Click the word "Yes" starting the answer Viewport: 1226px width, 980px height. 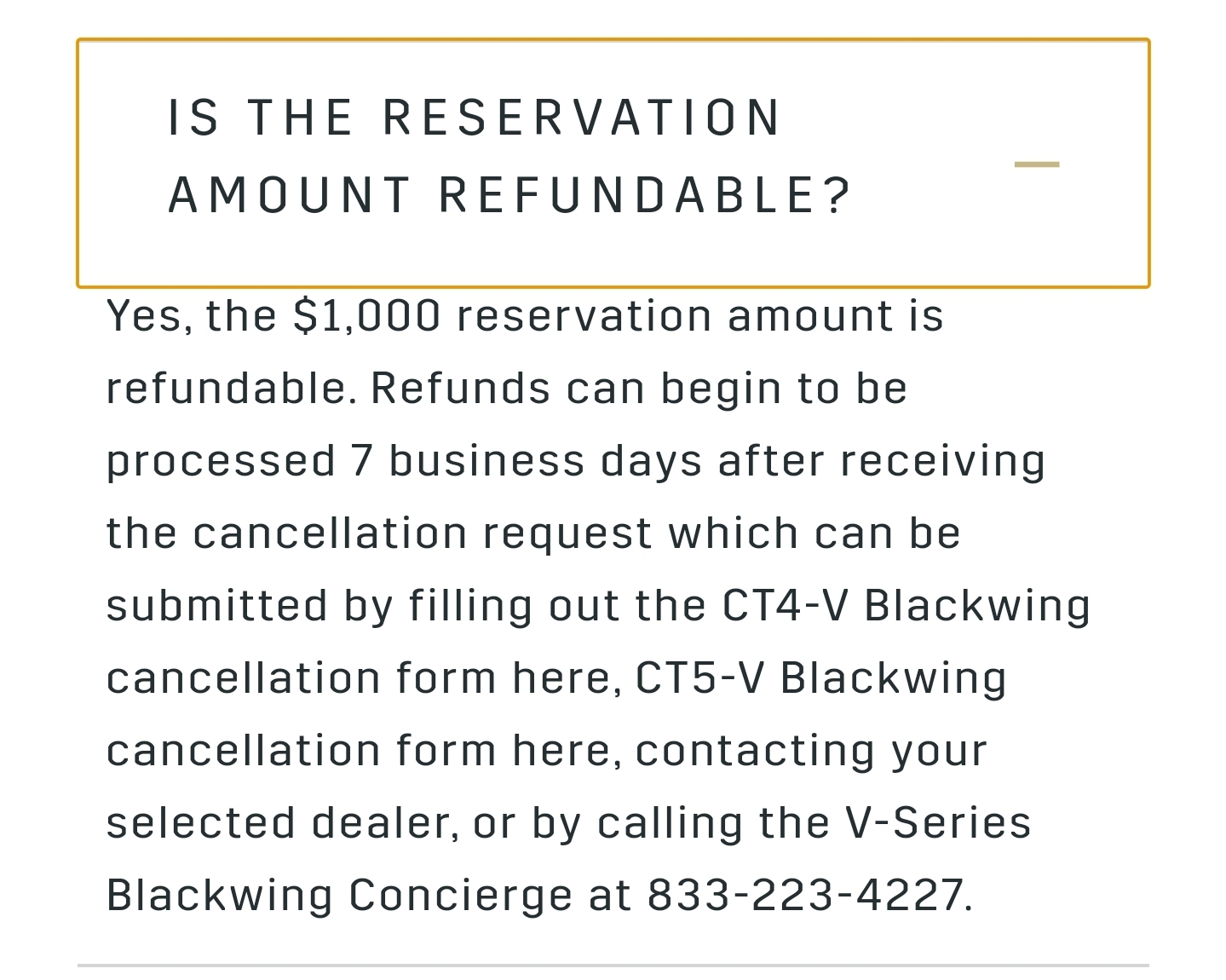pyautogui.click(x=143, y=316)
